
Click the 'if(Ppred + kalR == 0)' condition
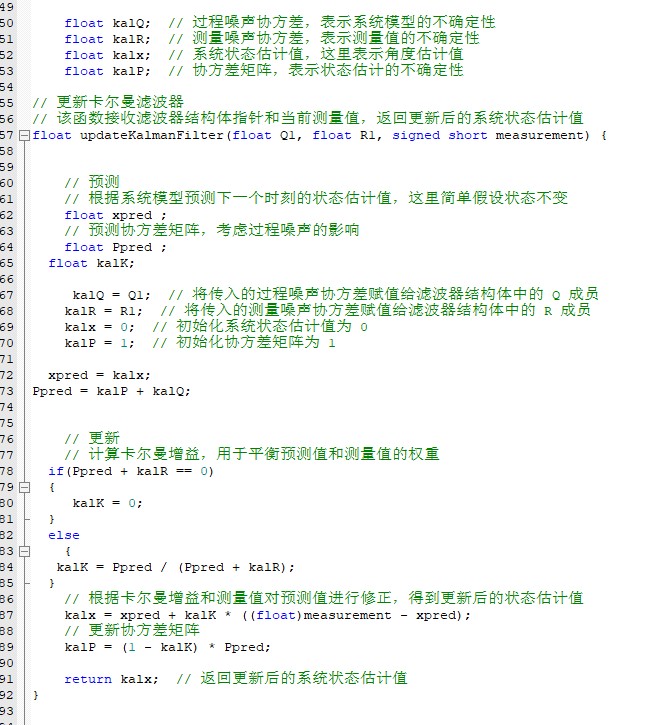pos(131,471)
